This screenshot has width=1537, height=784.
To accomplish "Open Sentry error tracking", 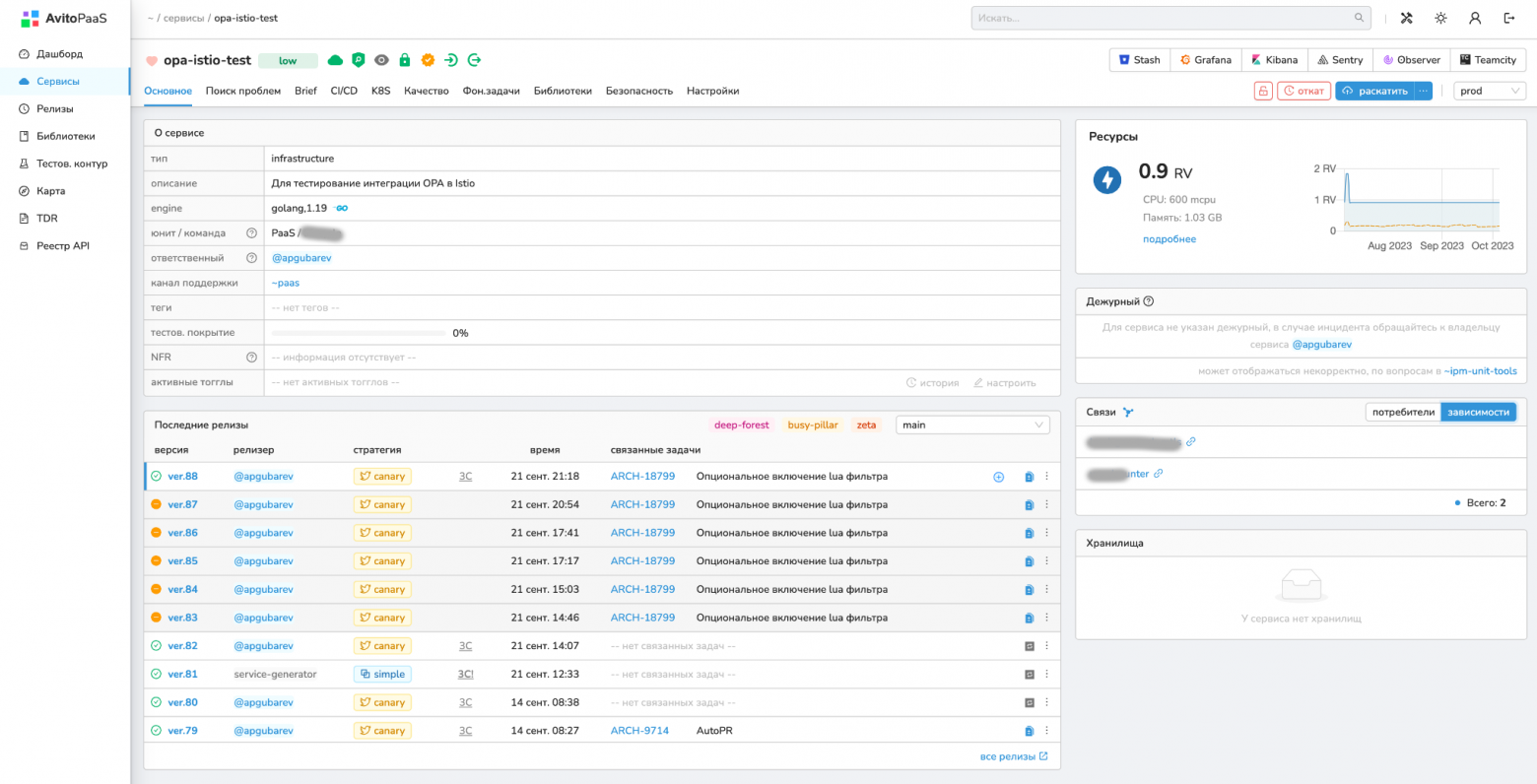I will pos(1340,60).
